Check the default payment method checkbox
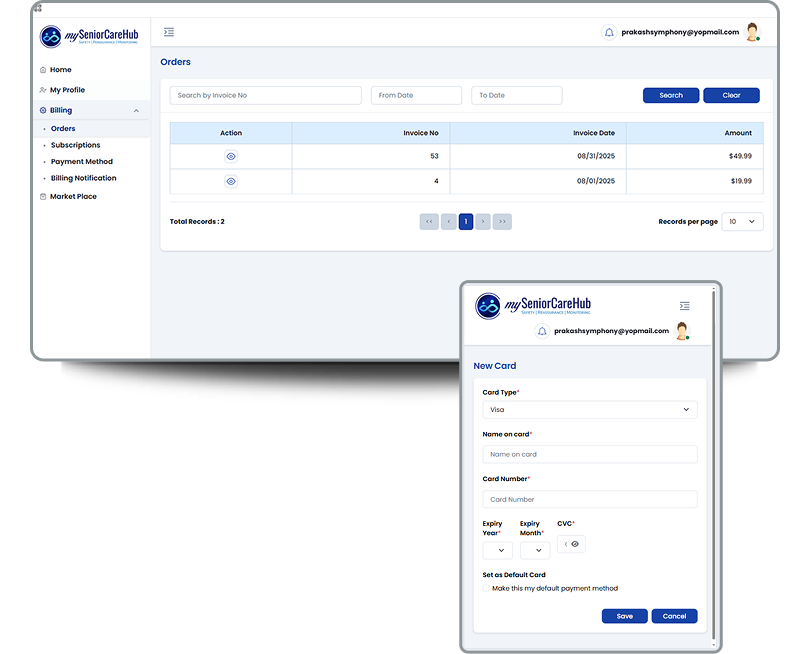The image size is (810, 654). pyautogui.click(x=486, y=588)
